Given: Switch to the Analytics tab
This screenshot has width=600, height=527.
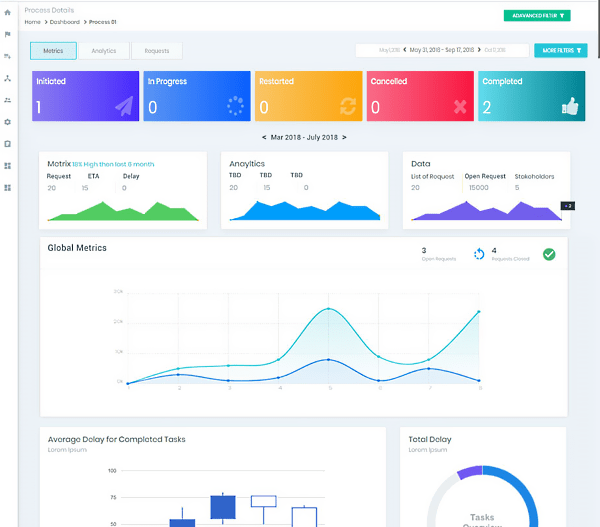Looking at the screenshot, I should point(103,50).
